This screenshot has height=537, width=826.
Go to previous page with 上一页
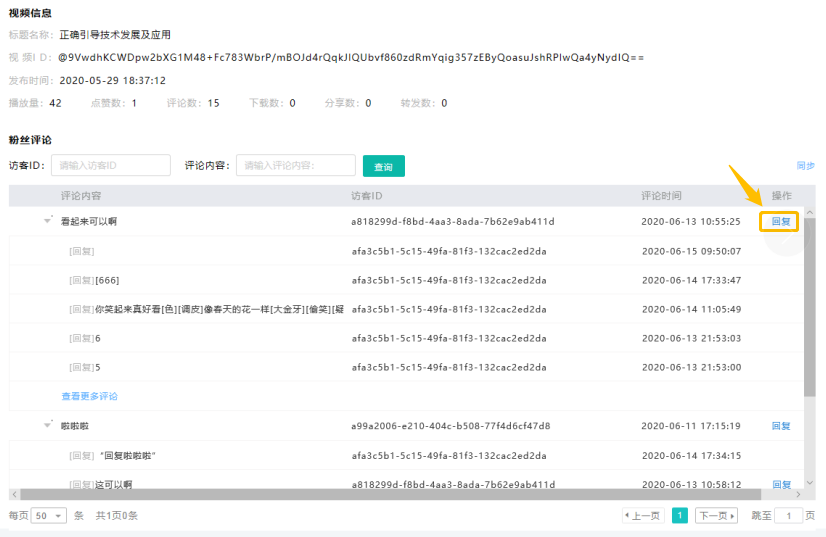(x=642, y=516)
